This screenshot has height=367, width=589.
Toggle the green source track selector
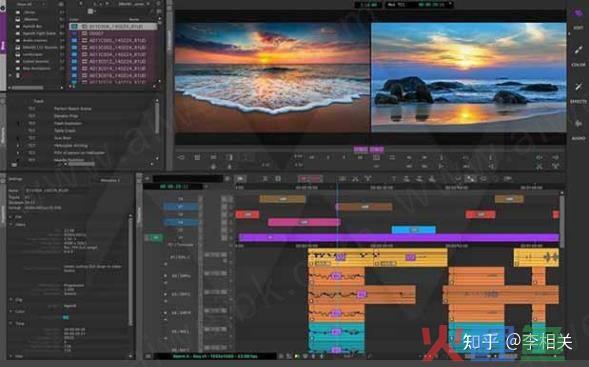[154, 237]
